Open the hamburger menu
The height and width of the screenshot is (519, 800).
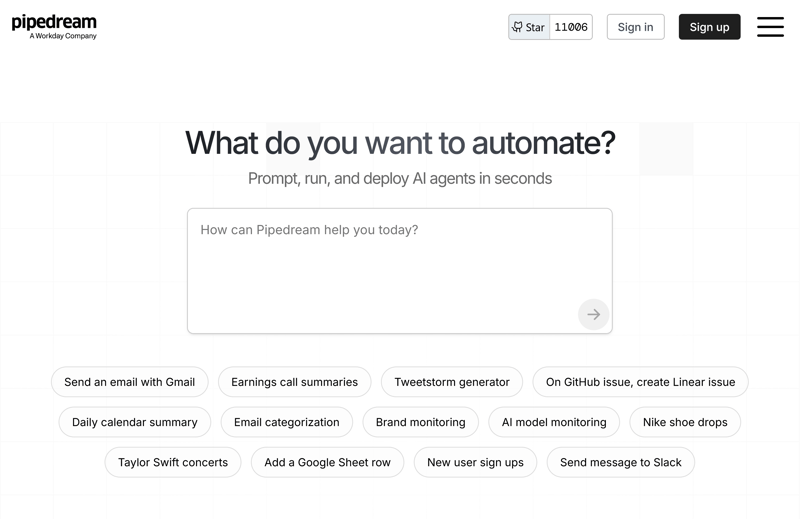[x=770, y=27]
